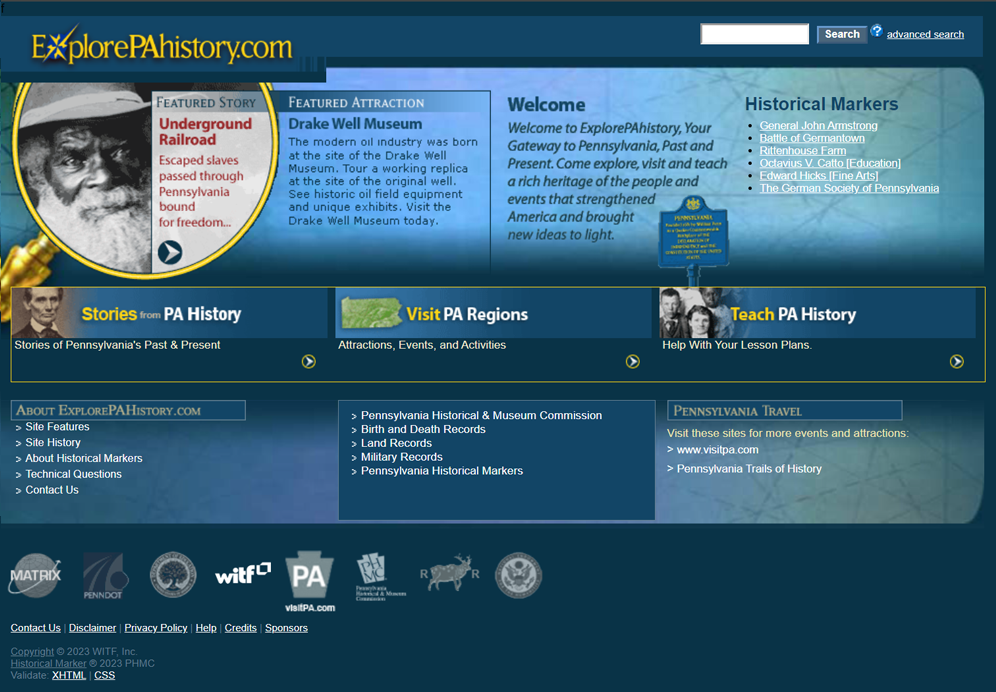Open the advanced search link
The width and height of the screenshot is (996, 692).
tap(925, 34)
